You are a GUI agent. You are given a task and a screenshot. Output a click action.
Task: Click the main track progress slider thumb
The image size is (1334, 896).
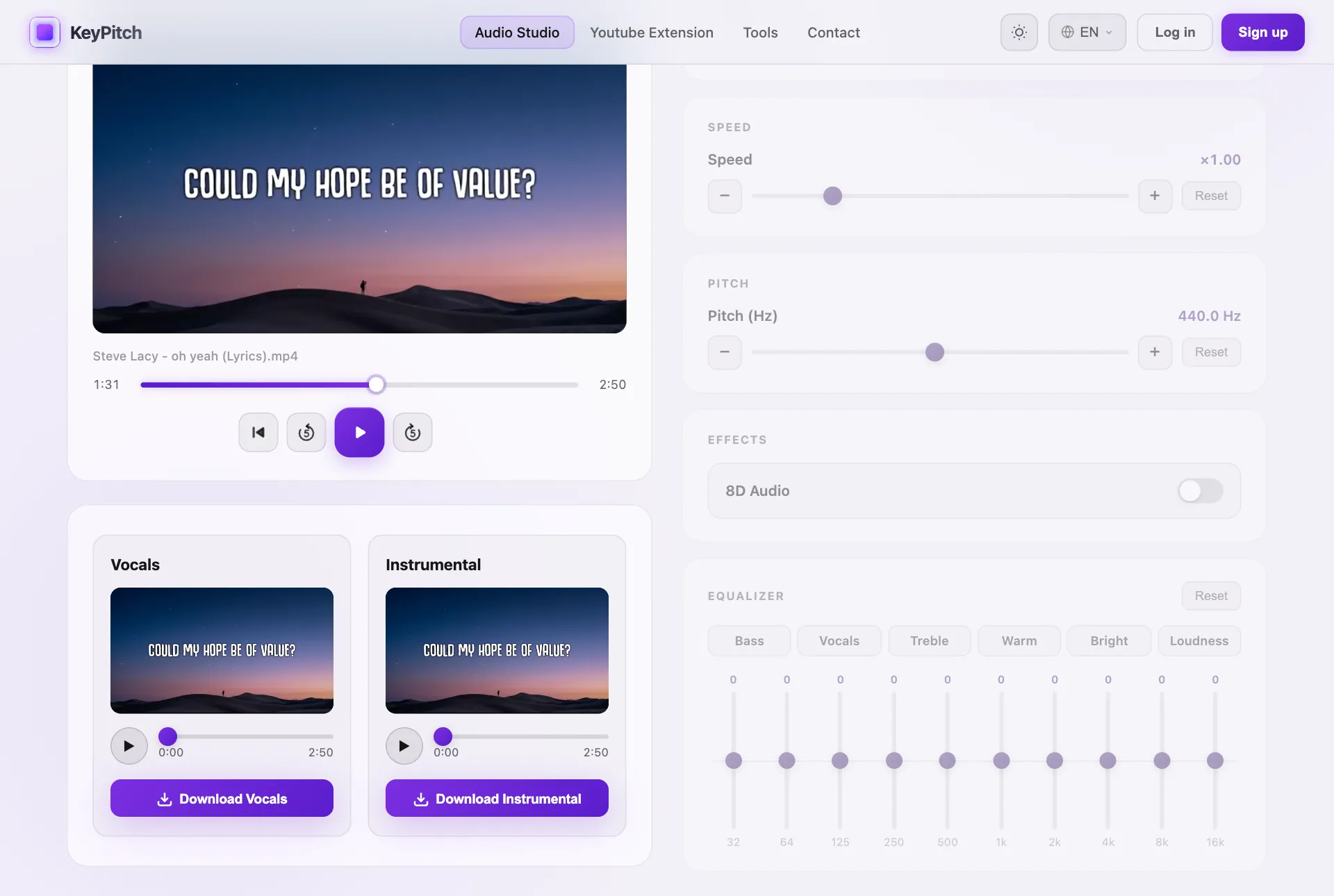coord(376,384)
